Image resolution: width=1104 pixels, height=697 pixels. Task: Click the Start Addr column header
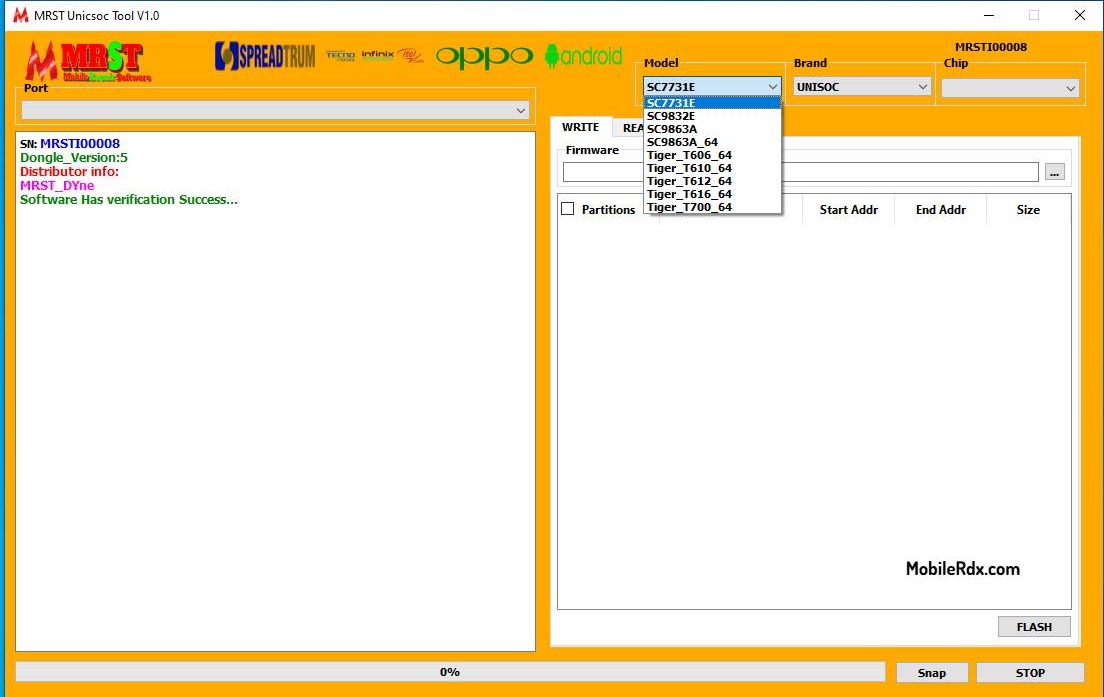(848, 210)
